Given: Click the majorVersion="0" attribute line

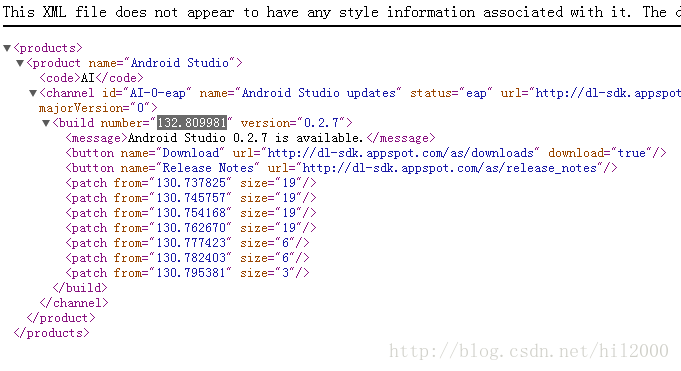Looking at the screenshot, I should (x=98, y=108).
